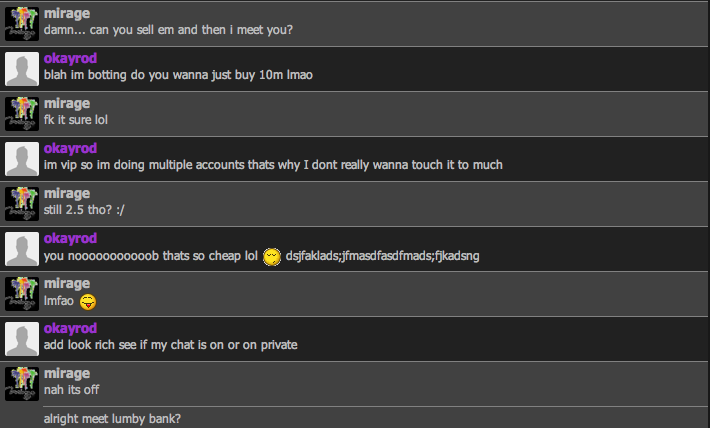
Task: Click the "alright meet lumby bank?" message text
Action: point(111,418)
